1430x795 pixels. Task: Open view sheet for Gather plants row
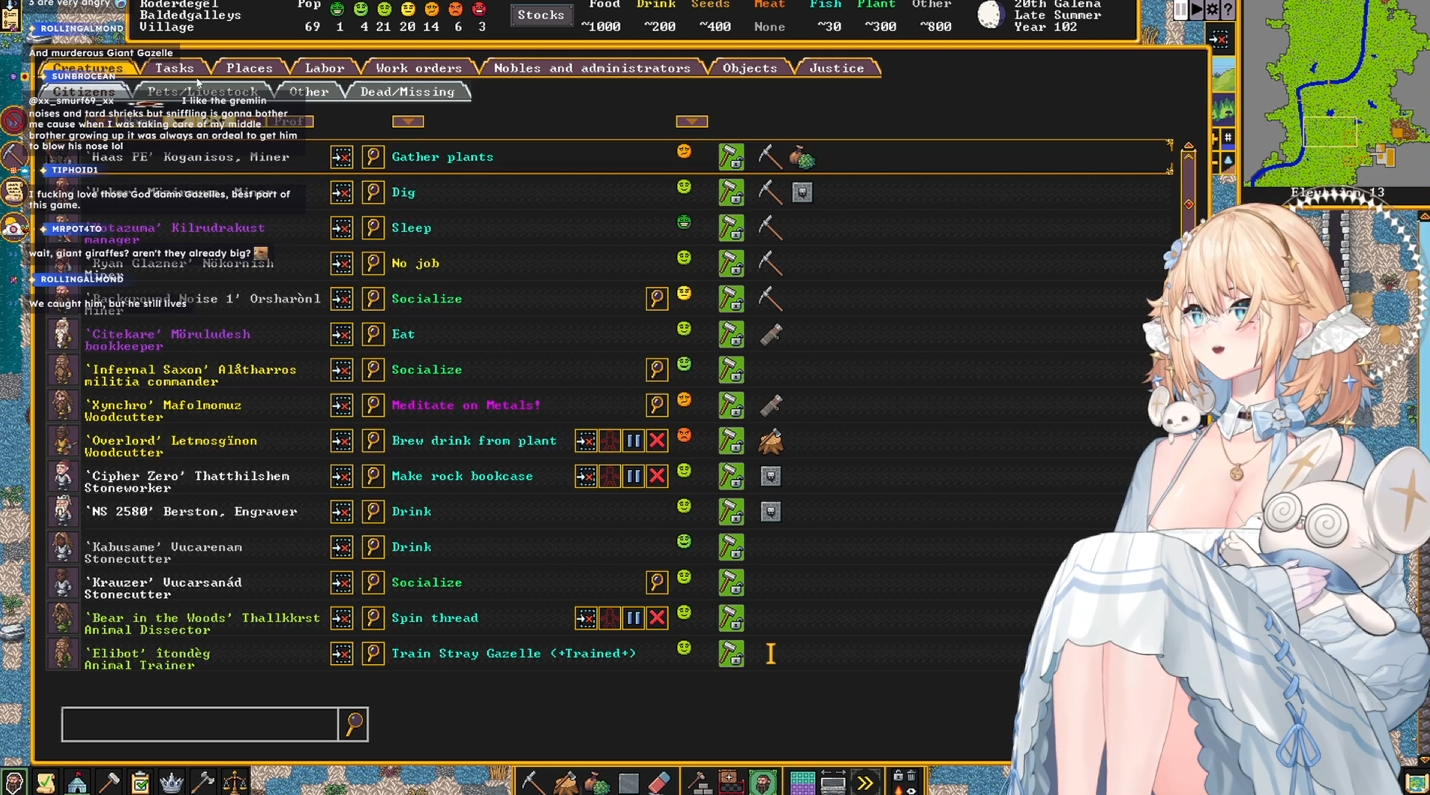373,157
